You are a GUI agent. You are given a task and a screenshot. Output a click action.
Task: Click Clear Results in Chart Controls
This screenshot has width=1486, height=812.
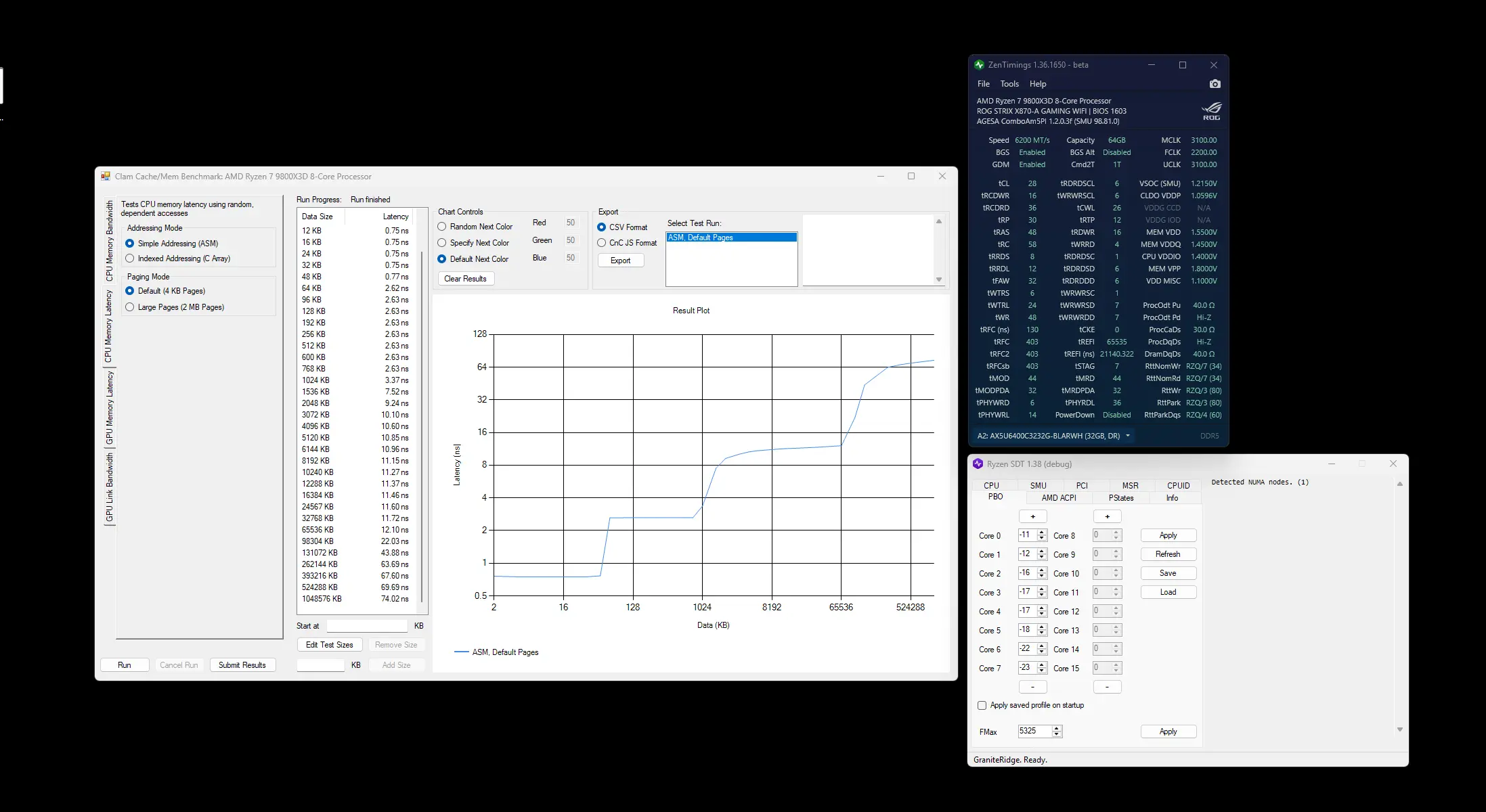tap(465, 279)
